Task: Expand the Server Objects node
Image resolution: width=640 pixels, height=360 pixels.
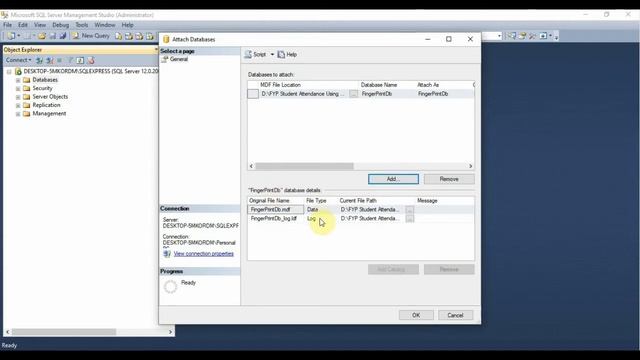Action: [x=18, y=97]
